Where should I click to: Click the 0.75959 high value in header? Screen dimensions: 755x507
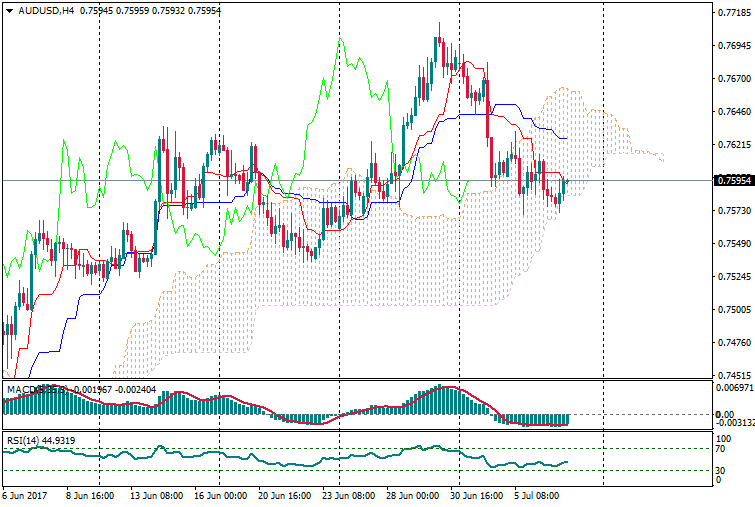(136, 11)
